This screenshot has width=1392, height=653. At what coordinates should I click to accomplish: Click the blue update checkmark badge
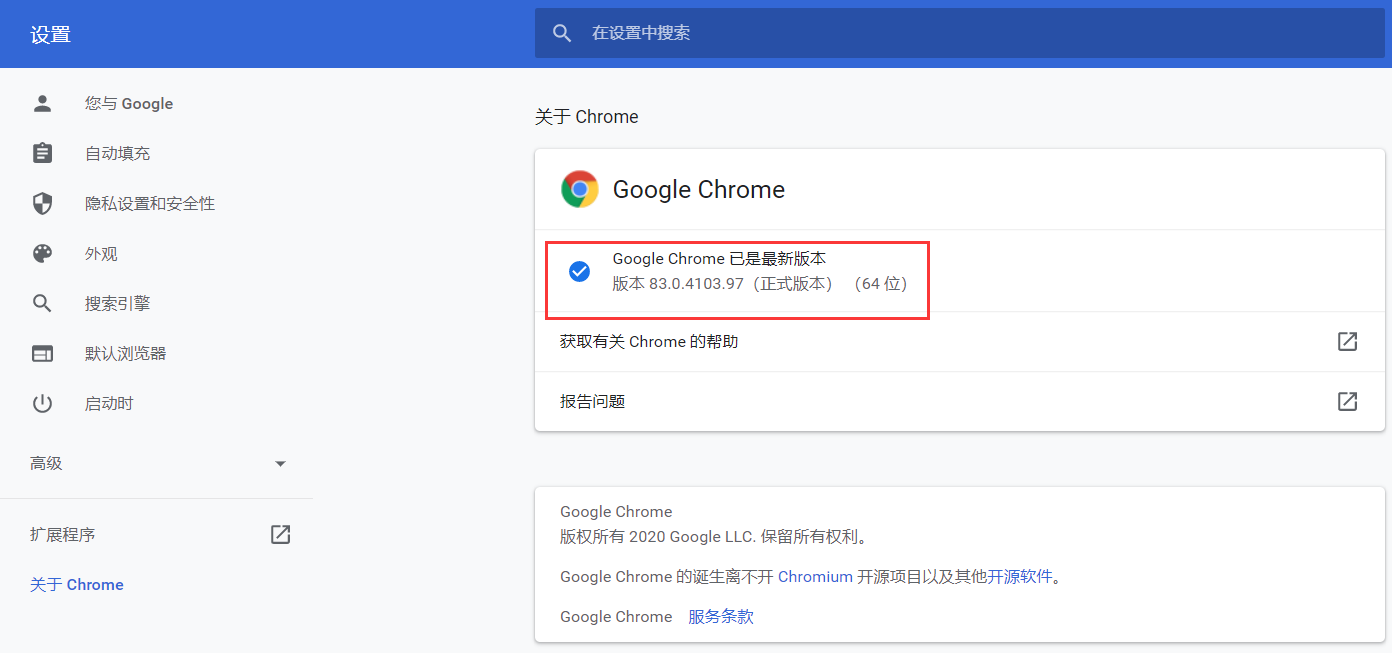[x=579, y=270]
